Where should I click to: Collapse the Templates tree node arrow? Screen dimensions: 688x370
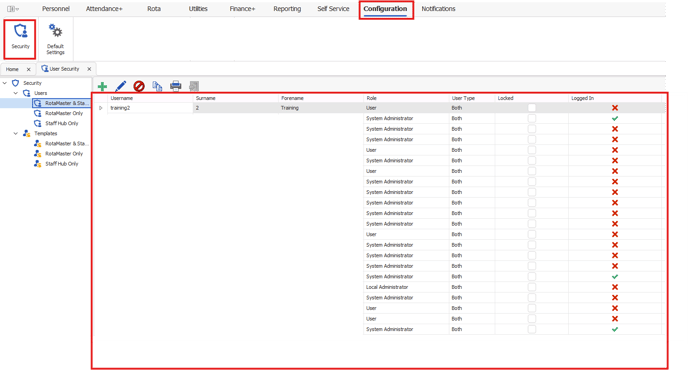pos(16,133)
